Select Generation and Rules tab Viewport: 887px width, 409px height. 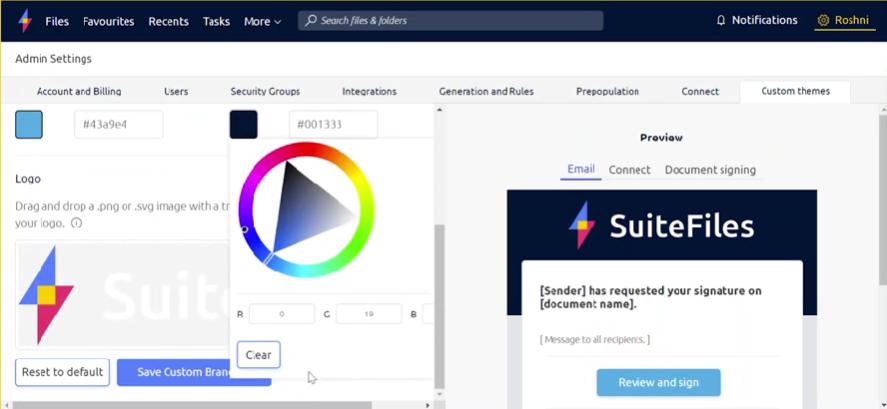pos(486,91)
